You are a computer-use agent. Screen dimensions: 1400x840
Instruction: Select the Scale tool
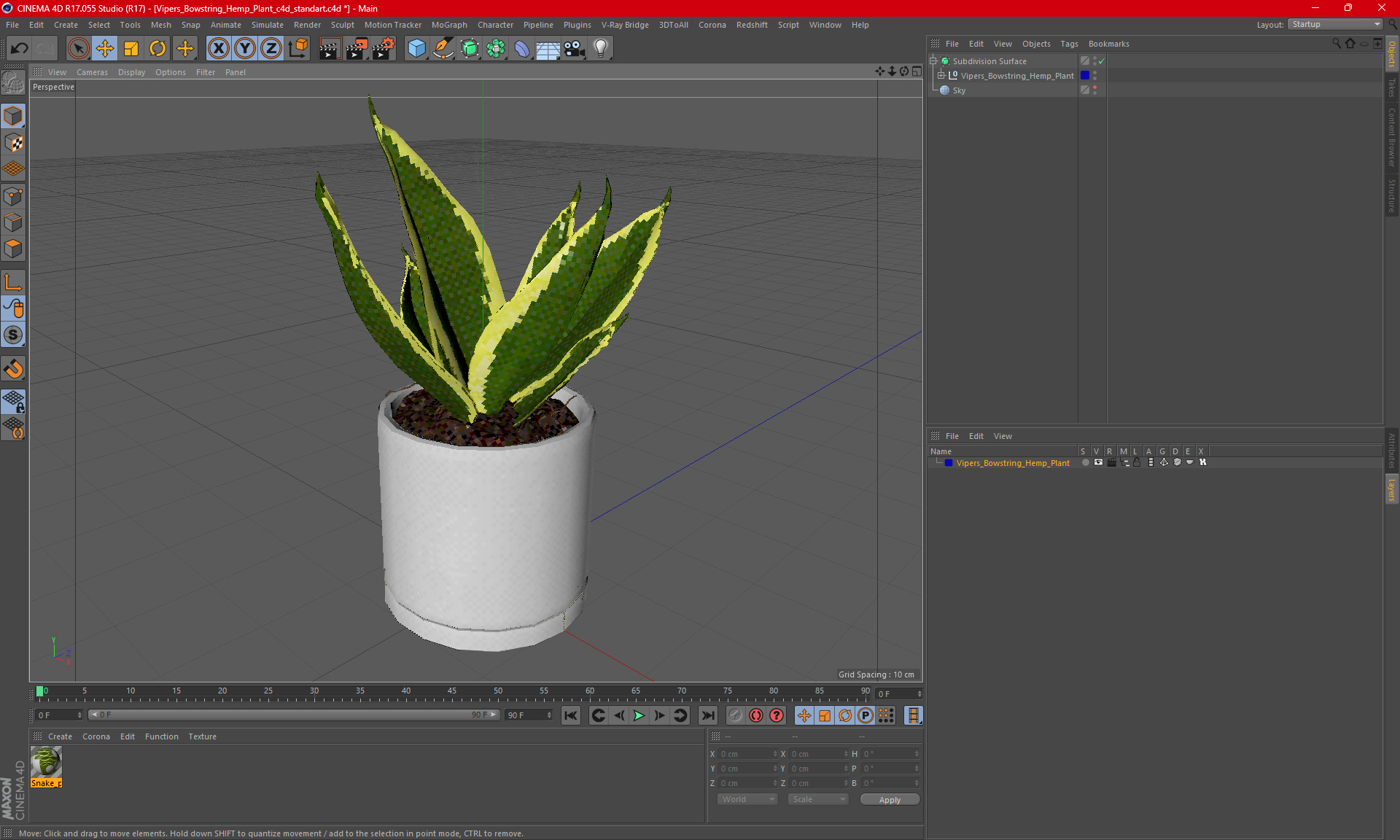(131, 48)
